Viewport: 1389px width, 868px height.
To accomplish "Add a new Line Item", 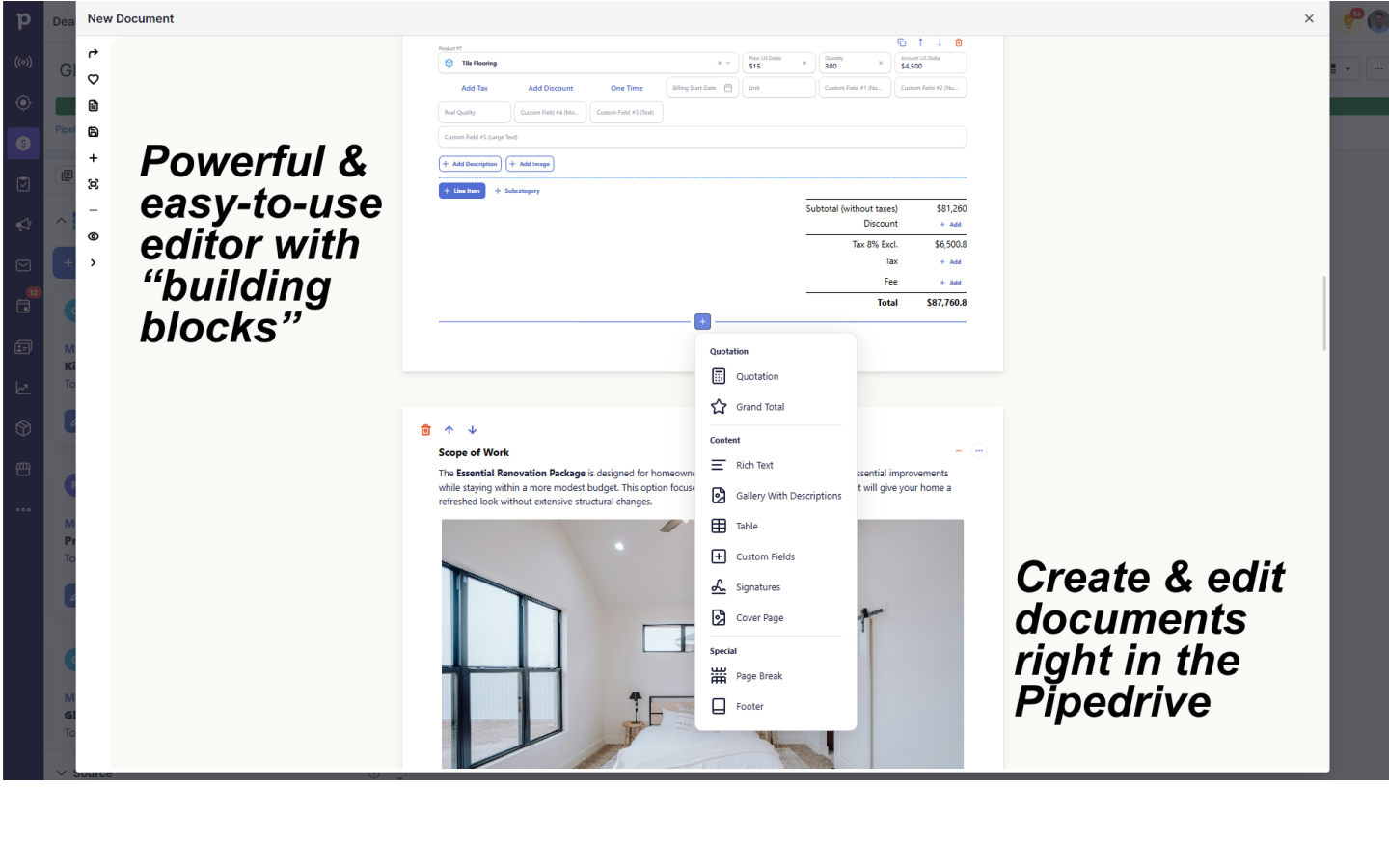I will tap(462, 190).
